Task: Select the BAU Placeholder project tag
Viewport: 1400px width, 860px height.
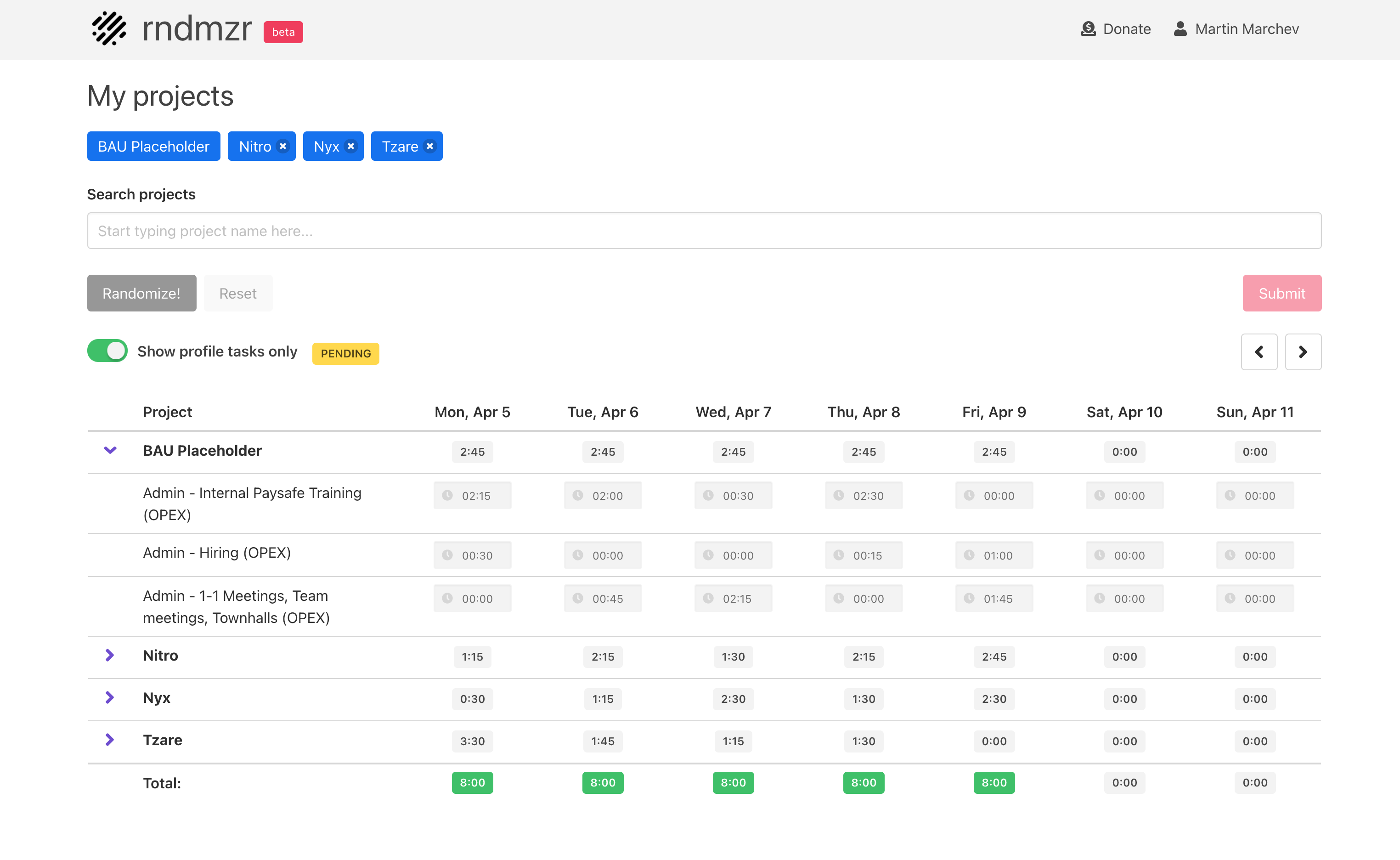Action: click(153, 146)
